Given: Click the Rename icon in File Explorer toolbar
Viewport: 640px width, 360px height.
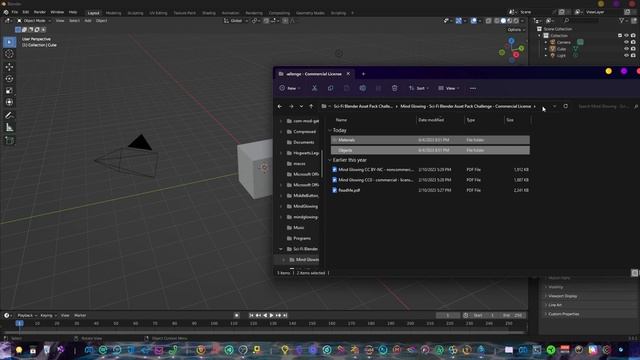Looking at the screenshot, I should click(x=362, y=88).
